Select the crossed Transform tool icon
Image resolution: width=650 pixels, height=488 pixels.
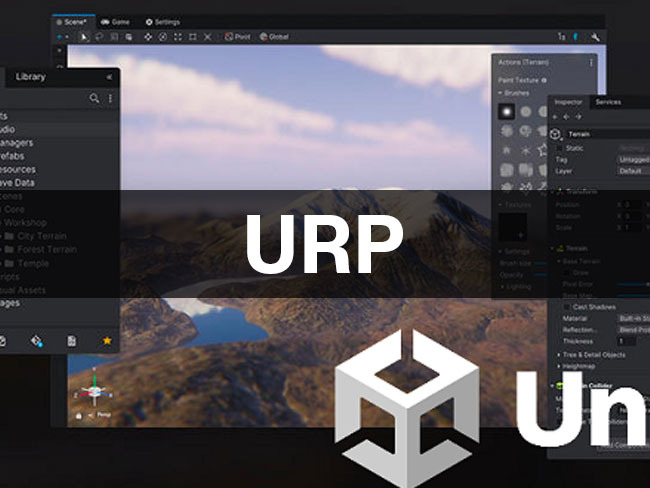pos(208,37)
